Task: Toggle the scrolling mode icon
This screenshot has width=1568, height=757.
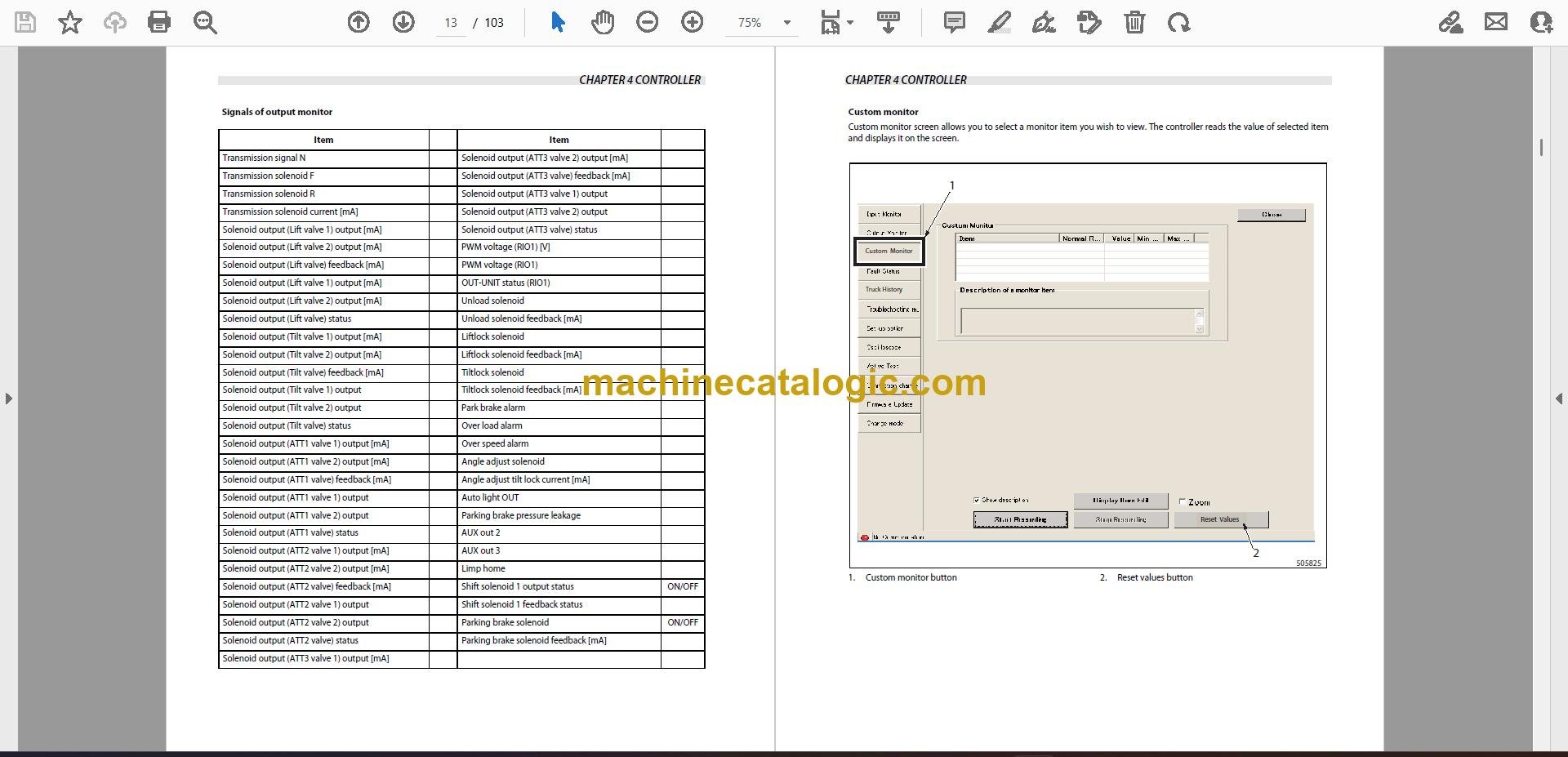Action: 889,22
